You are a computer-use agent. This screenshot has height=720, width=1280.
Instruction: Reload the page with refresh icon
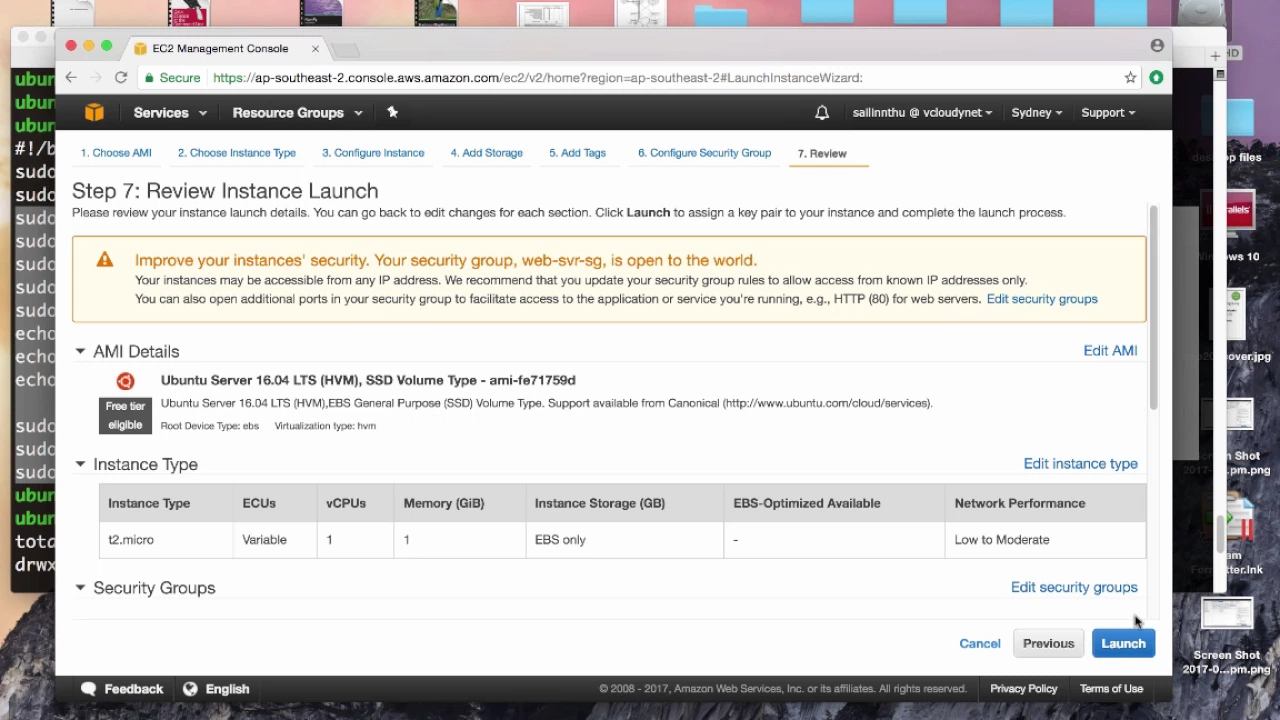pos(121,77)
